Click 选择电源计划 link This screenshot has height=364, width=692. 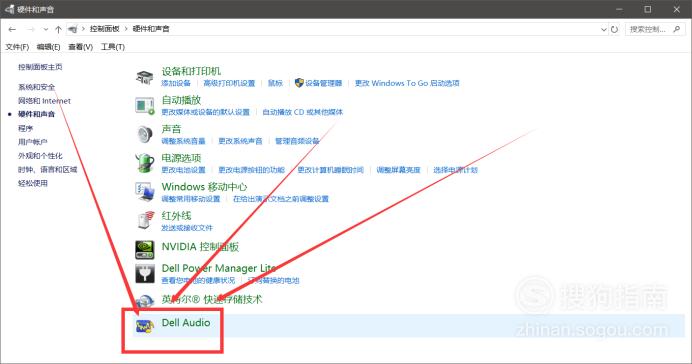(455, 170)
